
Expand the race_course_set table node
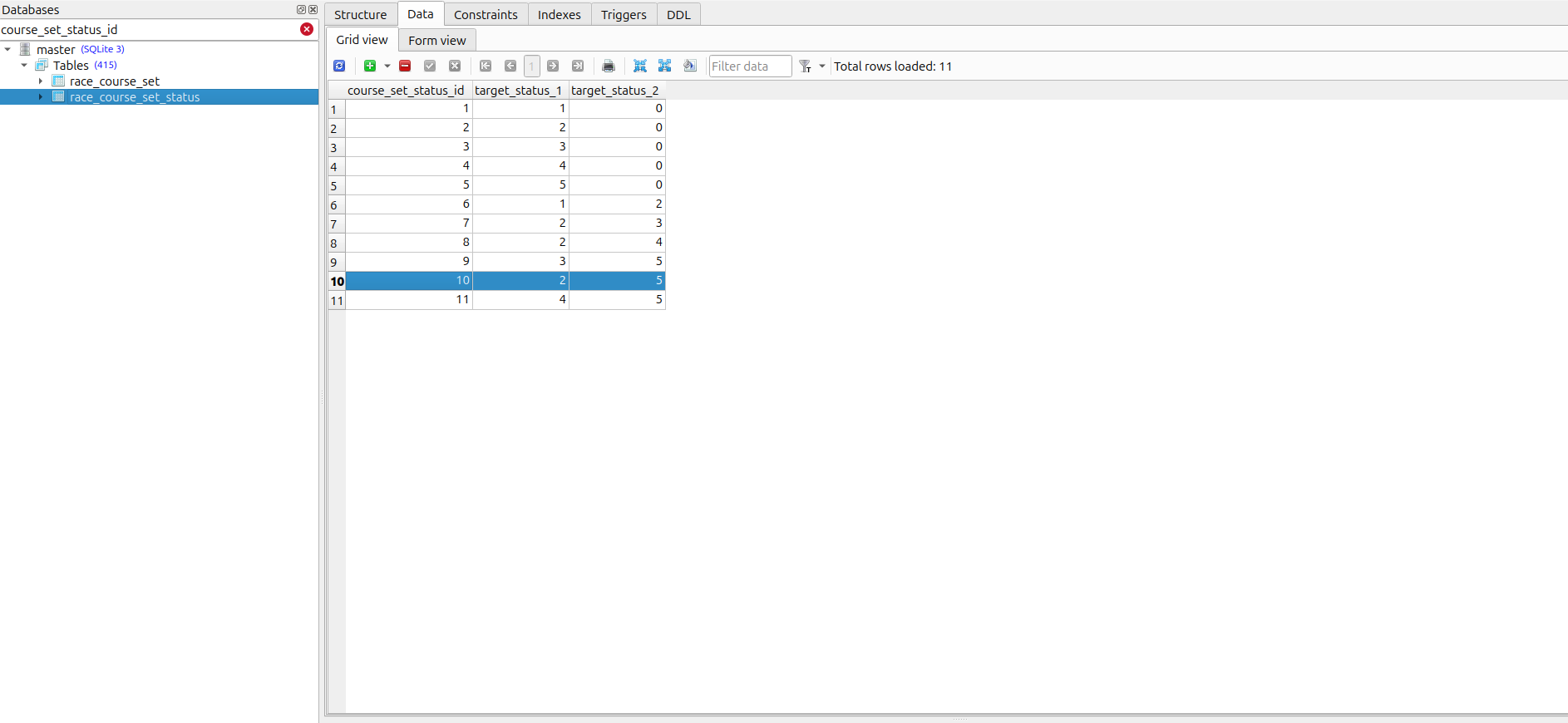click(x=41, y=81)
